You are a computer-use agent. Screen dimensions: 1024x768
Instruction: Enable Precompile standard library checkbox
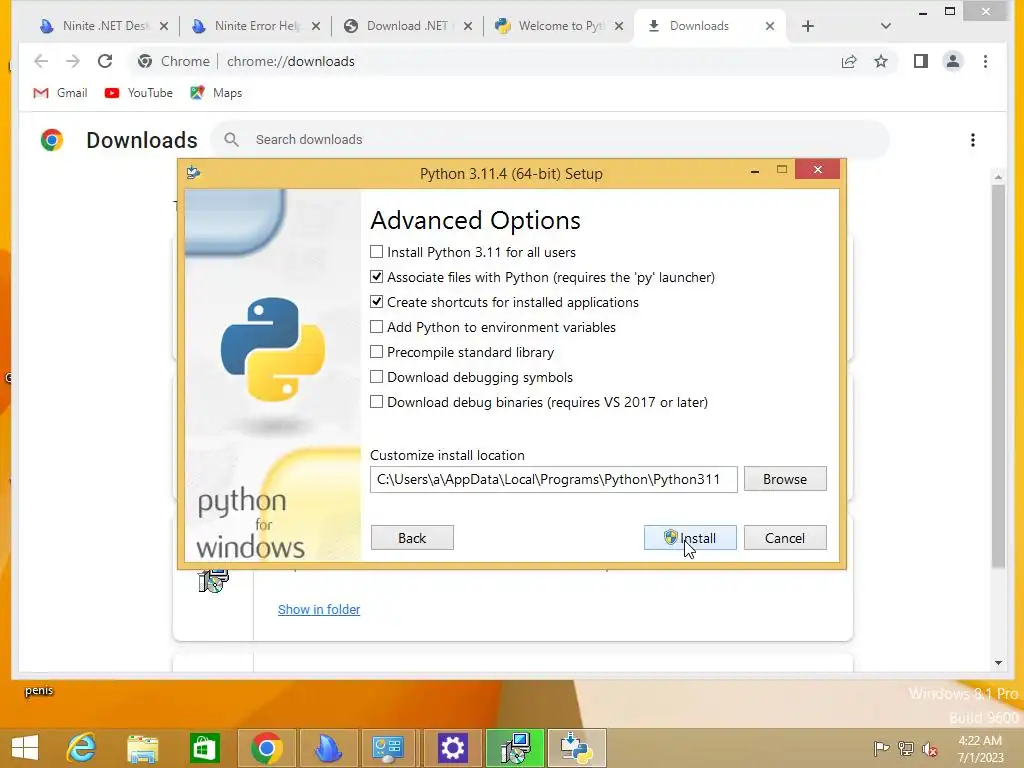click(376, 352)
